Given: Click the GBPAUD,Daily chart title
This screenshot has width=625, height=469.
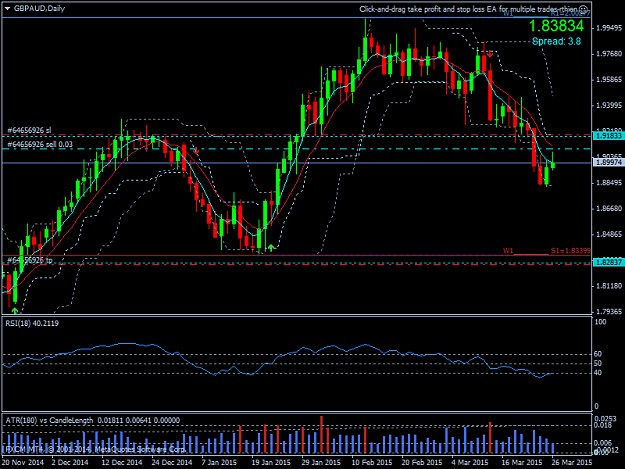Looking at the screenshot, I should (x=39, y=8).
